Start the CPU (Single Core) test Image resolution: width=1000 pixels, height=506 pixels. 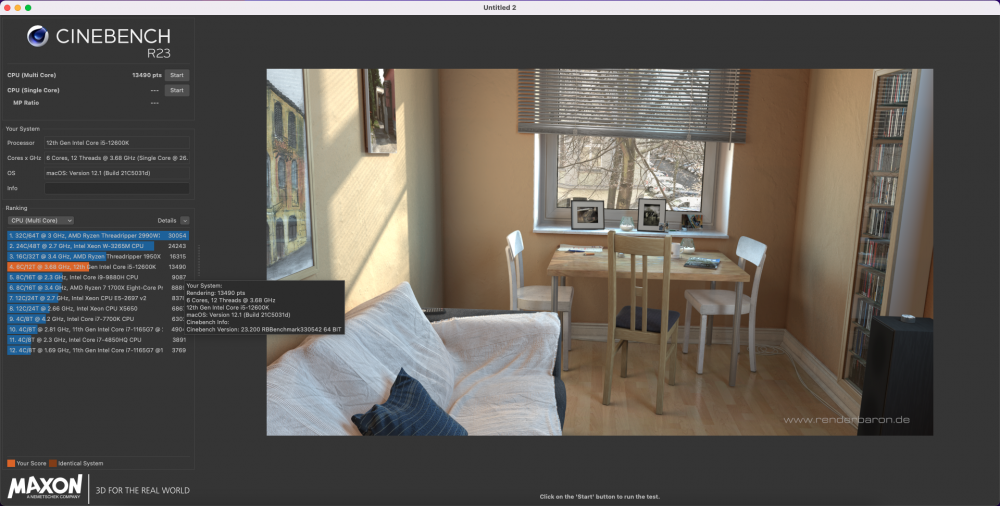pos(177,91)
